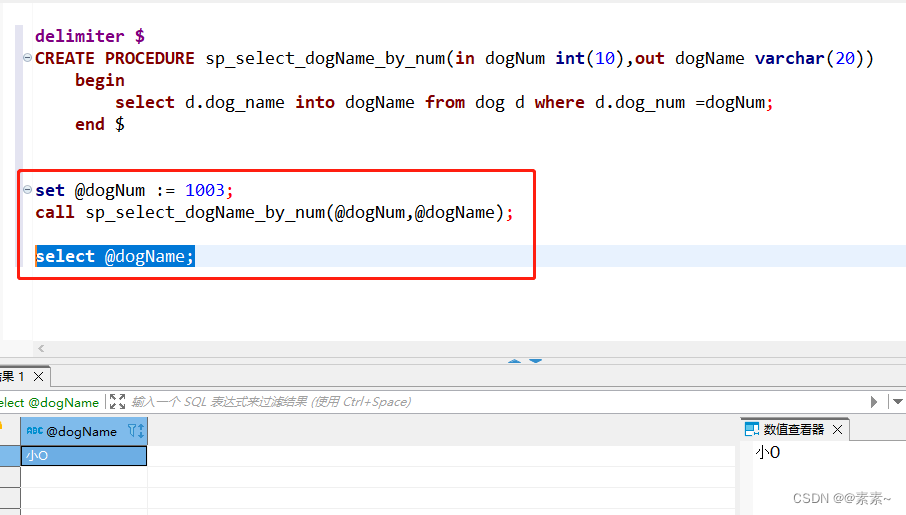Viewport: 906px width, 515px height.
Task: Click the expand filter panel icon
Action: [117, 401]
